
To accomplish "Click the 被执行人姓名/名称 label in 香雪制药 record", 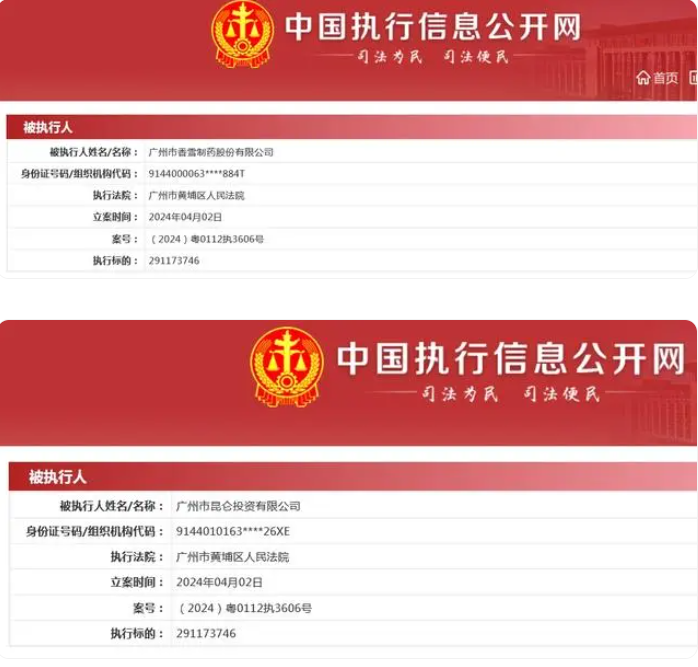I will tap(93, 152).
